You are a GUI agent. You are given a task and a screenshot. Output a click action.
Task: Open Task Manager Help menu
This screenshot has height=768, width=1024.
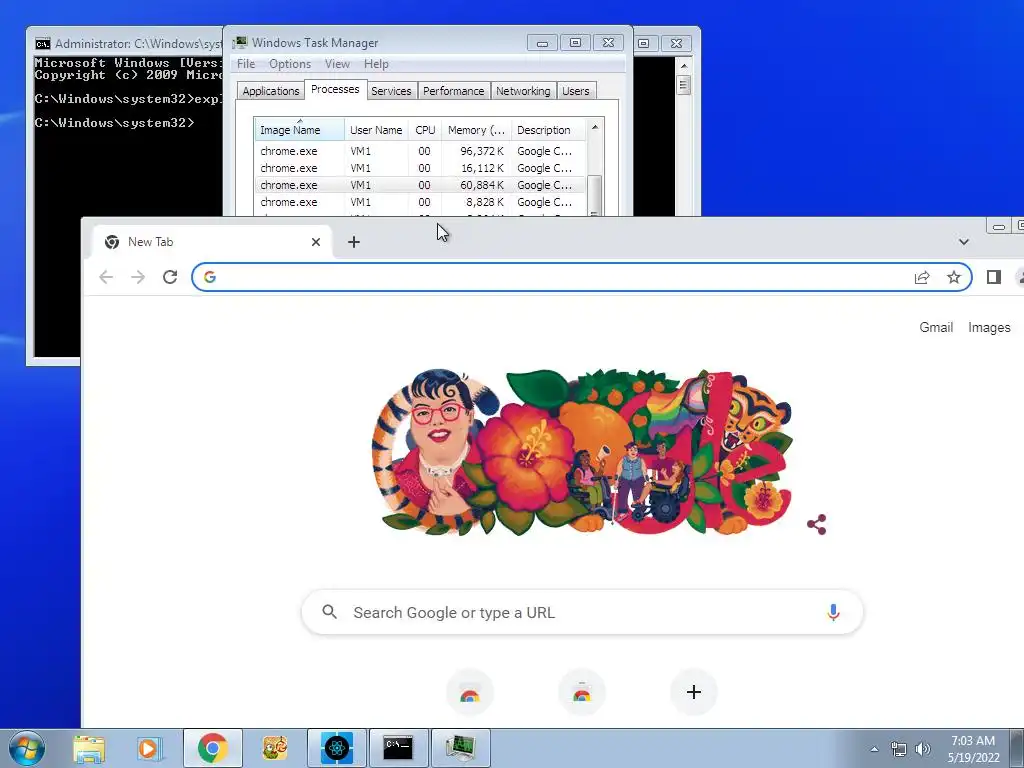[376, 64]
